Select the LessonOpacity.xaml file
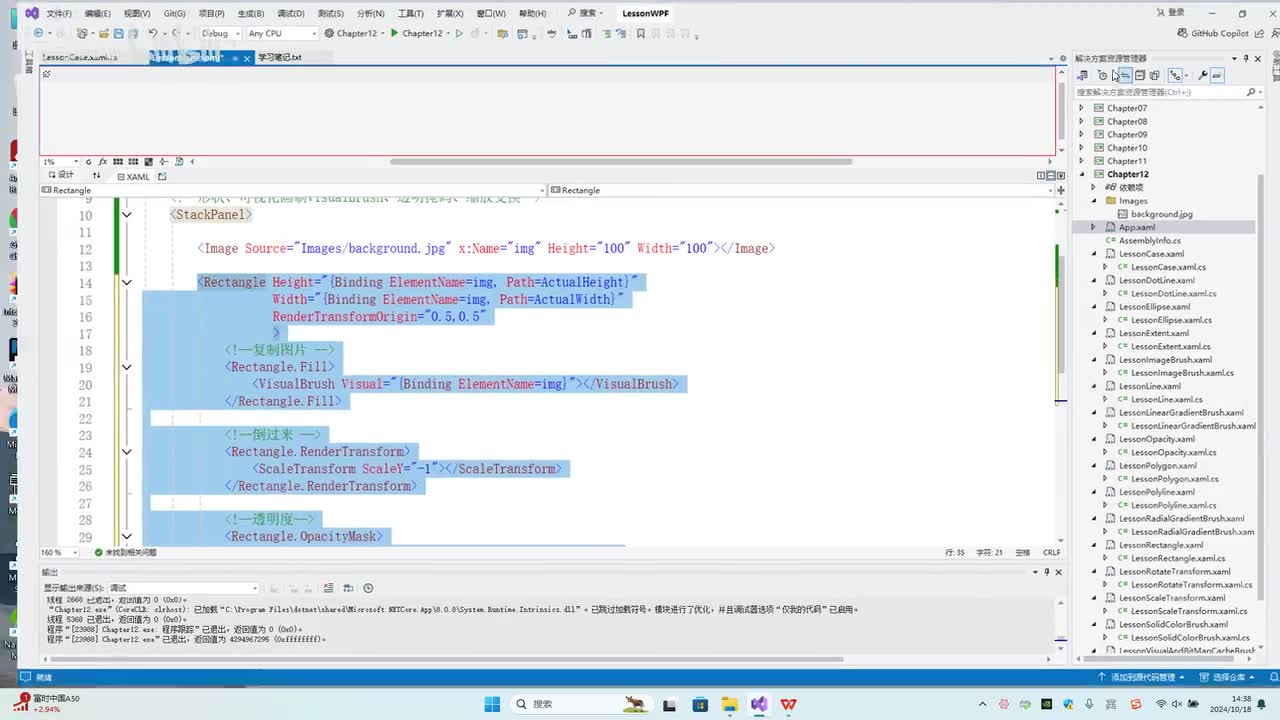This screenshot has width=1280, height=720. tap(1156, 439)
